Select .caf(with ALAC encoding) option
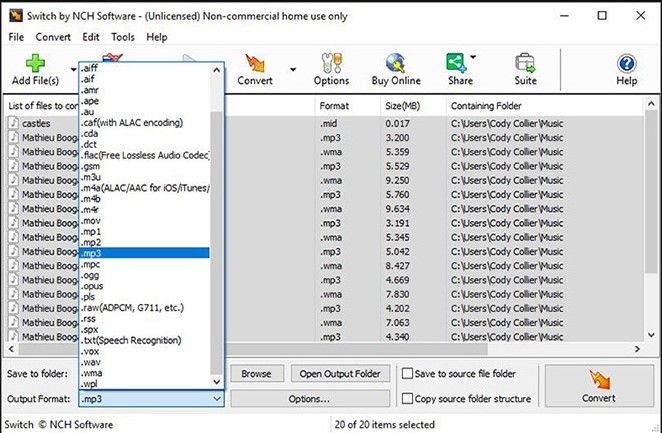Screen dimensions: 662x433 [144, 123]
